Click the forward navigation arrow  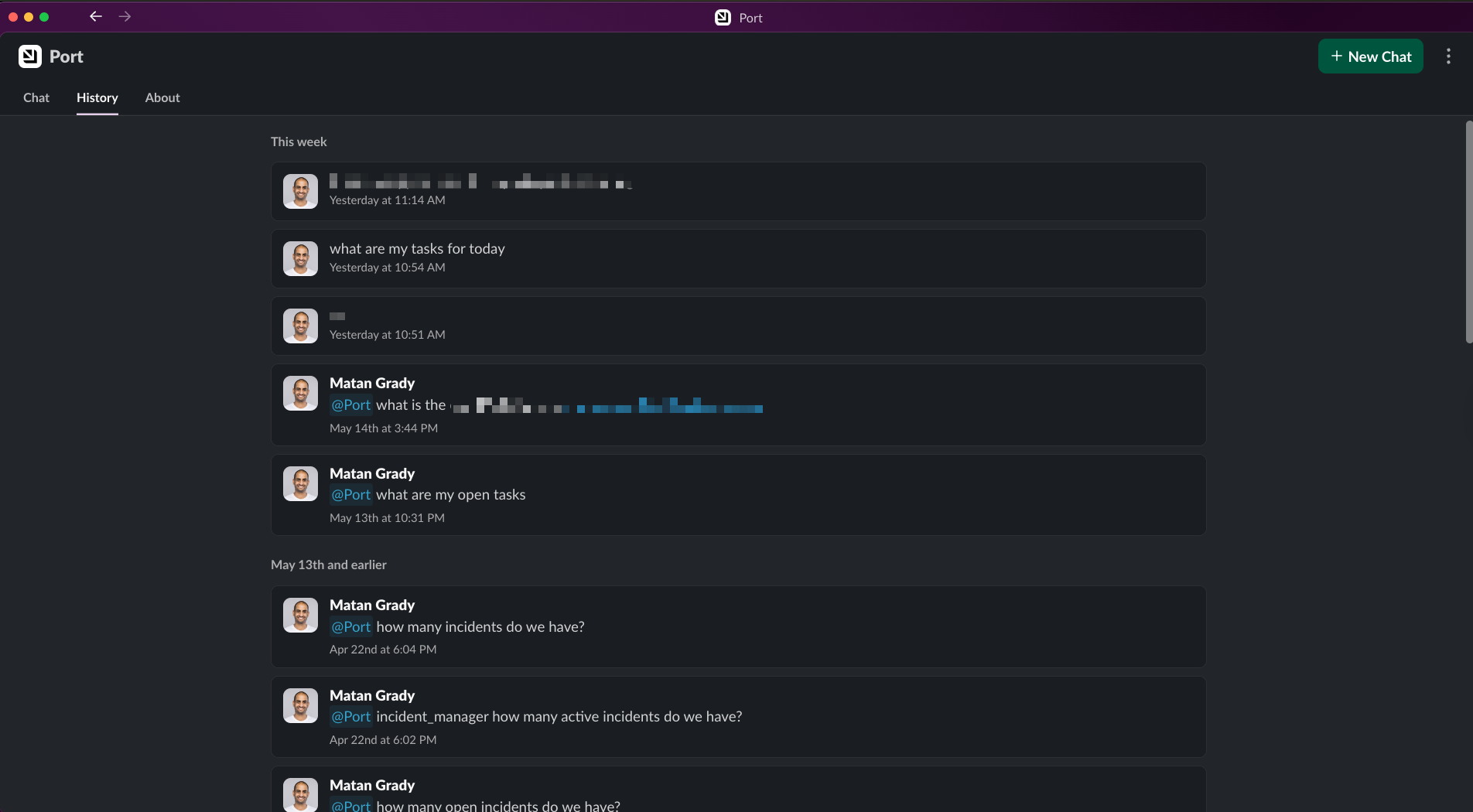click(125, 16)
